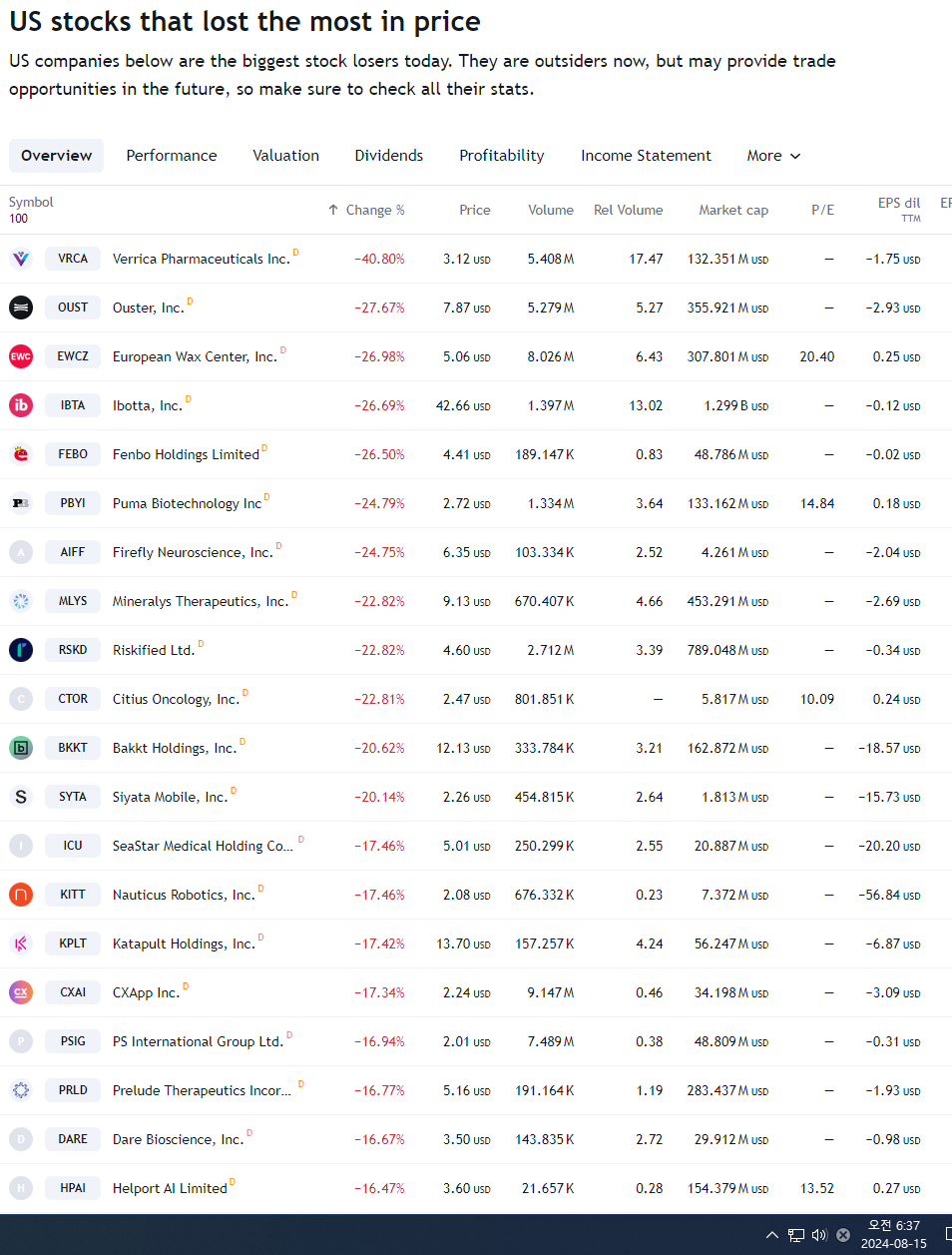Open the VRCA ticker link
This screenshot has width=952, height=1255.
point(73,259)
